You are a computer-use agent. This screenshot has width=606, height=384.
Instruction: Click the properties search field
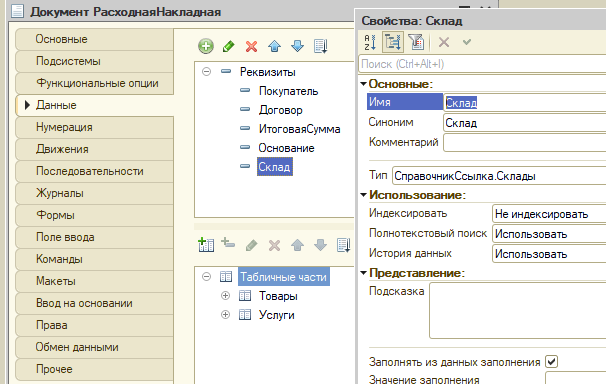482,64
